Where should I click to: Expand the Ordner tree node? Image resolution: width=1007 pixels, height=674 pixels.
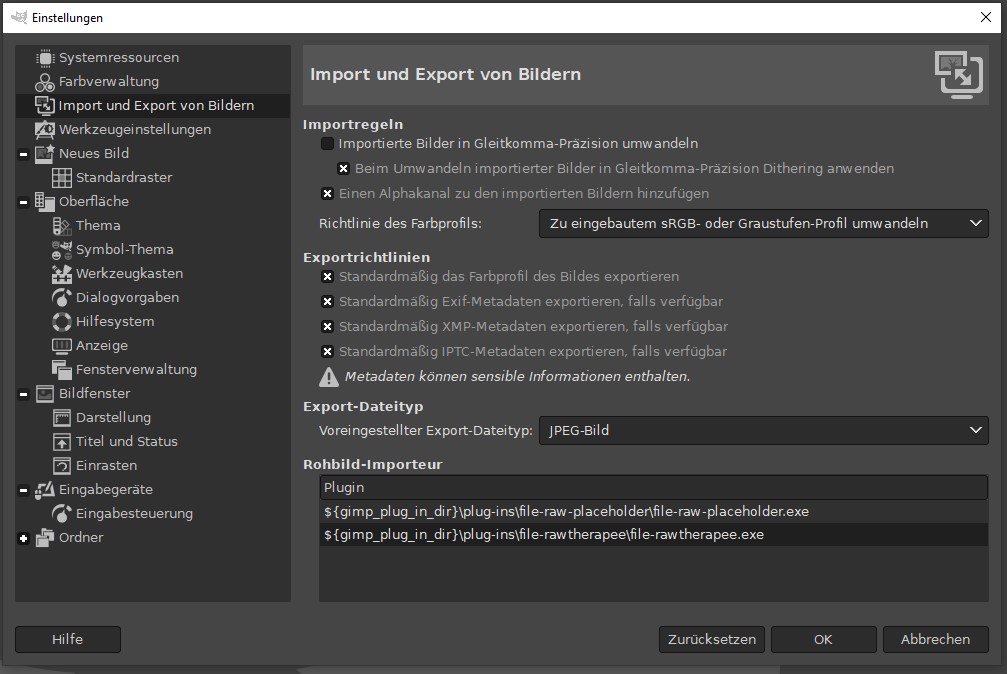tap(23, 538)
